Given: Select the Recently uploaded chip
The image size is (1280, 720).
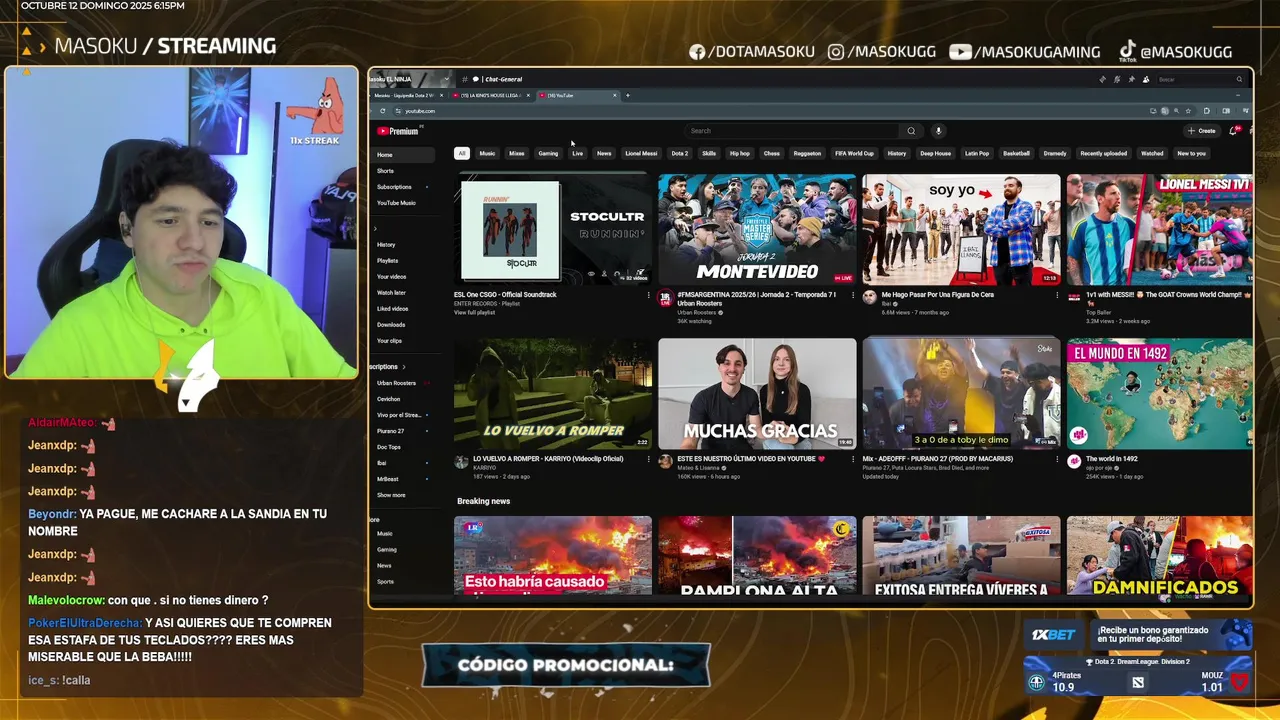Looking at the screenshot, I should 1103,153.
